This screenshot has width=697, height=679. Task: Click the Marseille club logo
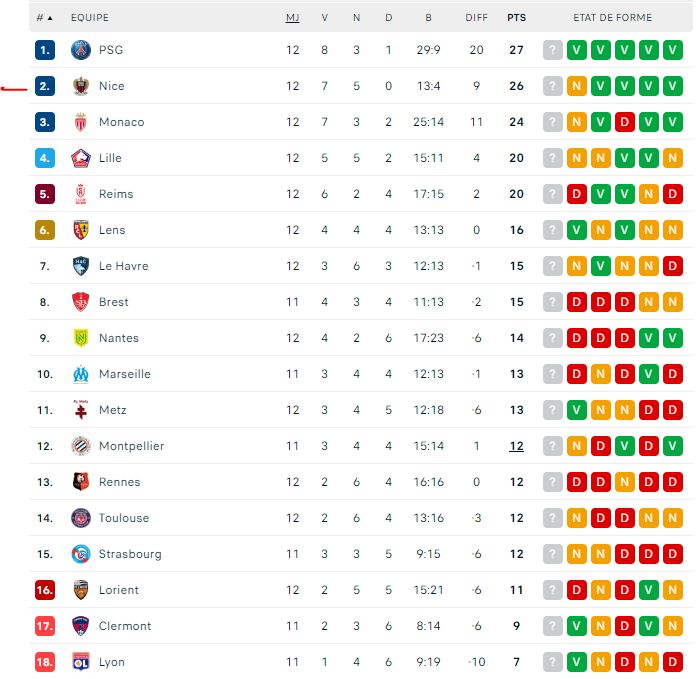click(81, 374)
